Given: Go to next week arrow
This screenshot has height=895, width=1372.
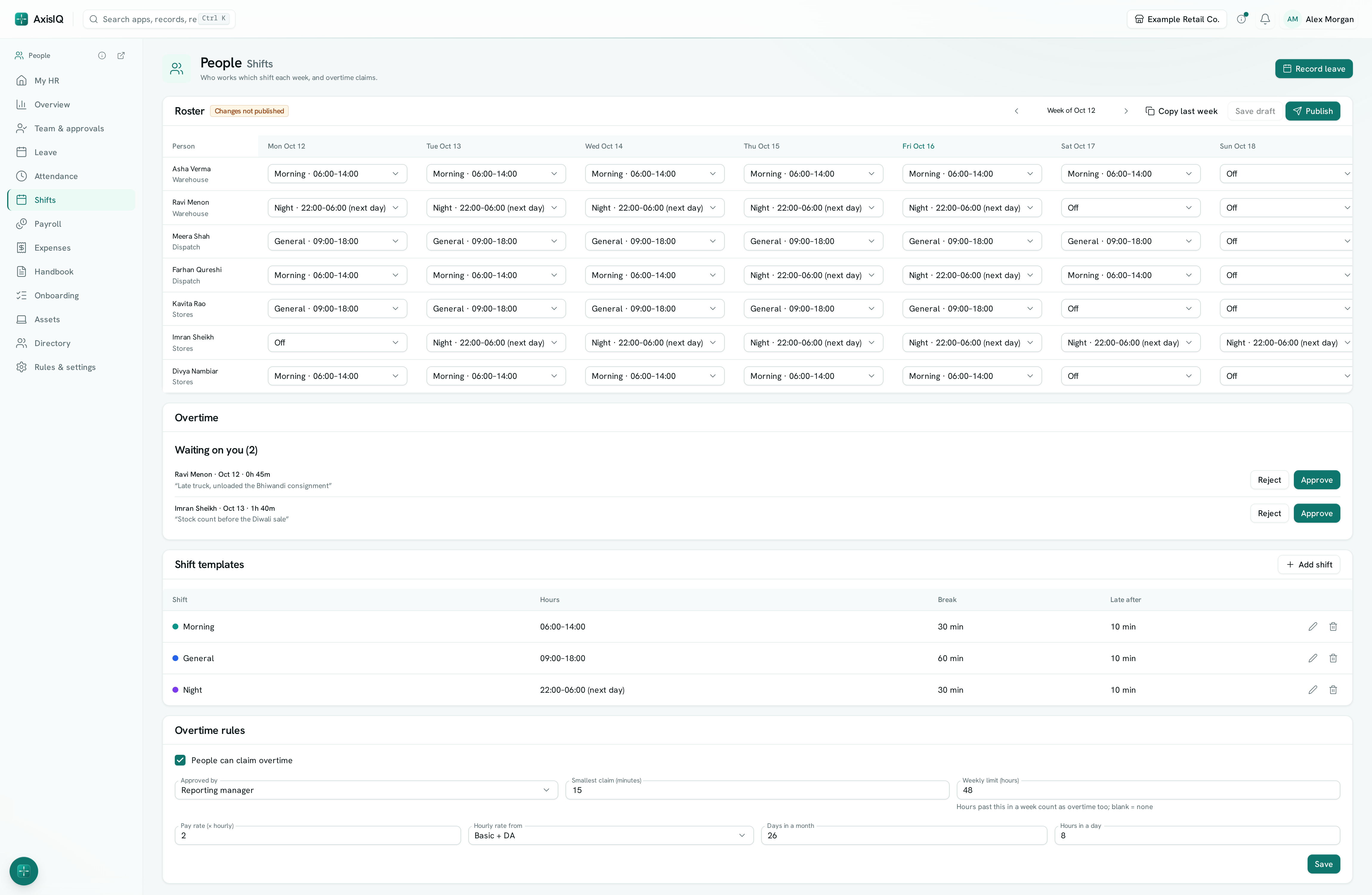Looking at the screenshot, I should pos(1126,111).
